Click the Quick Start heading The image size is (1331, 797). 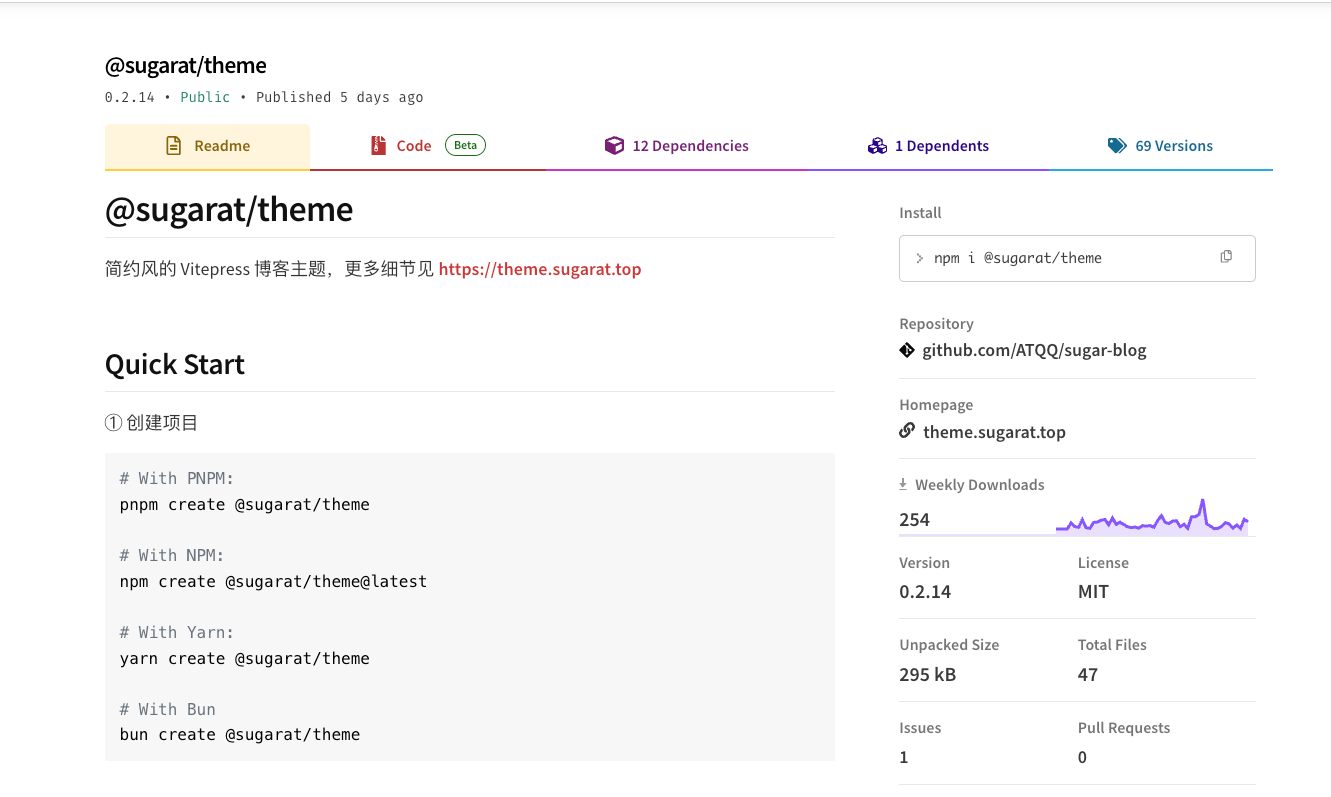point(175,364)
